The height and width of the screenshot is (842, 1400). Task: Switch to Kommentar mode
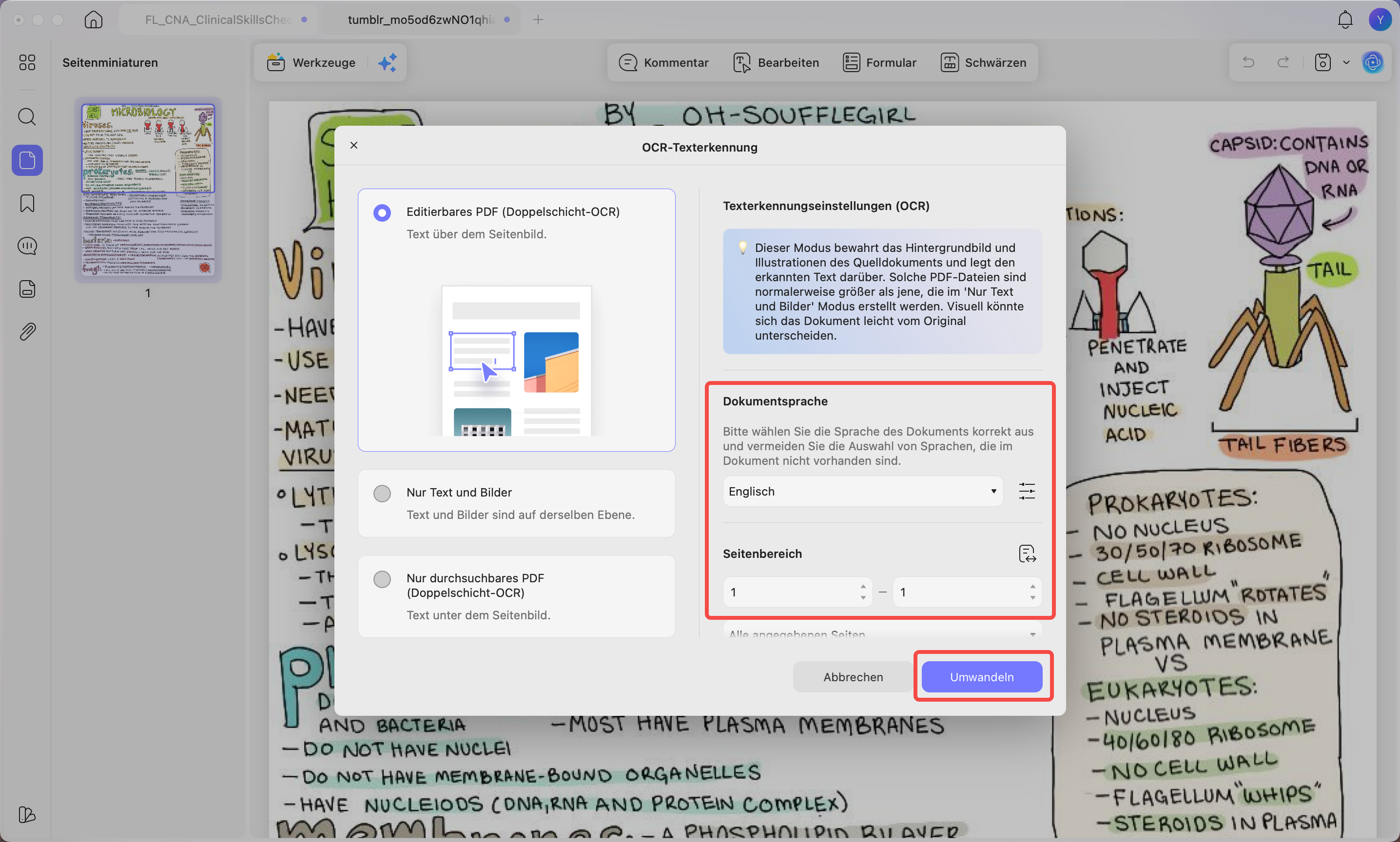click(663, 62)
